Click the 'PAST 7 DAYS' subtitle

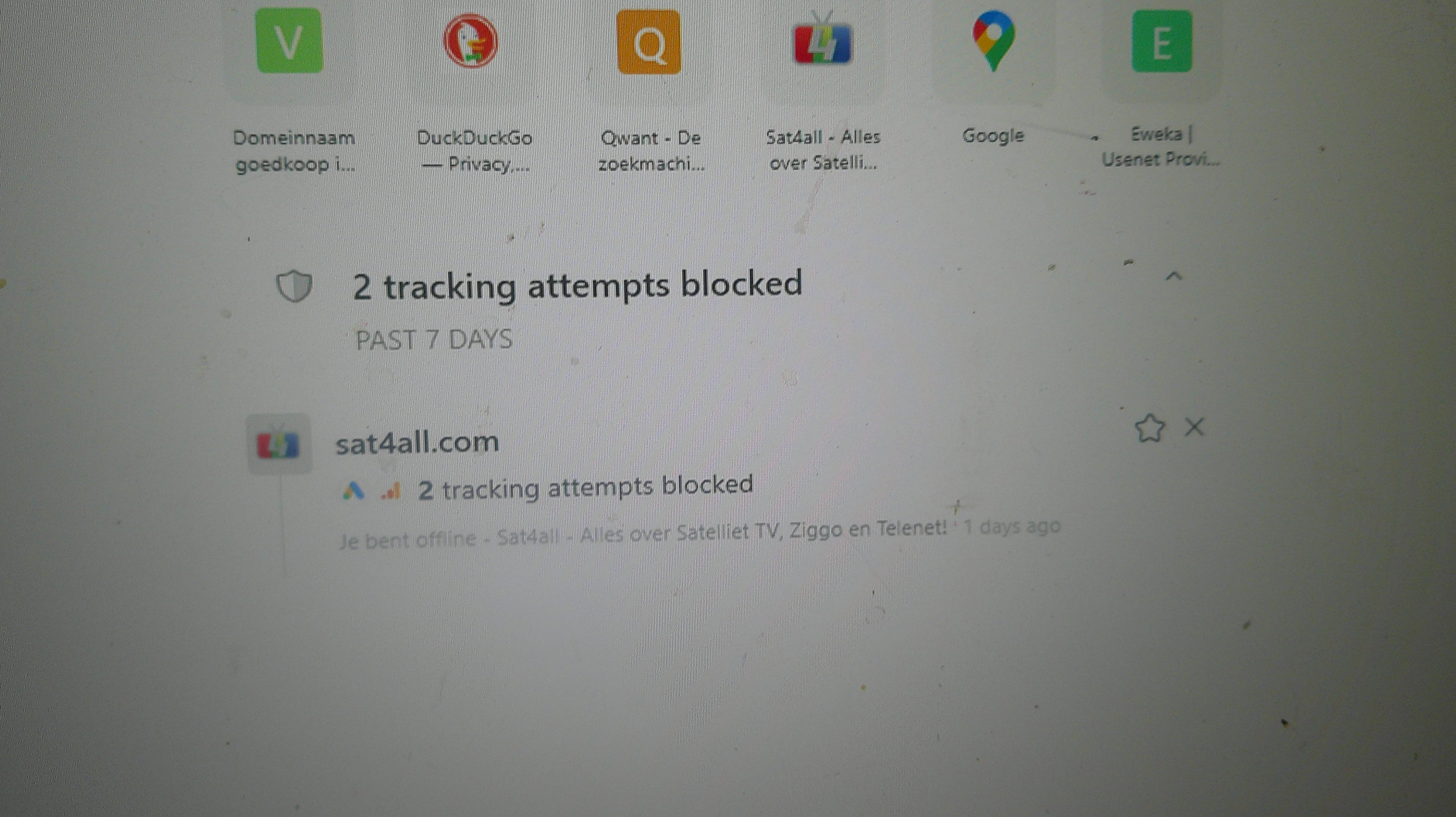point(433,339)
